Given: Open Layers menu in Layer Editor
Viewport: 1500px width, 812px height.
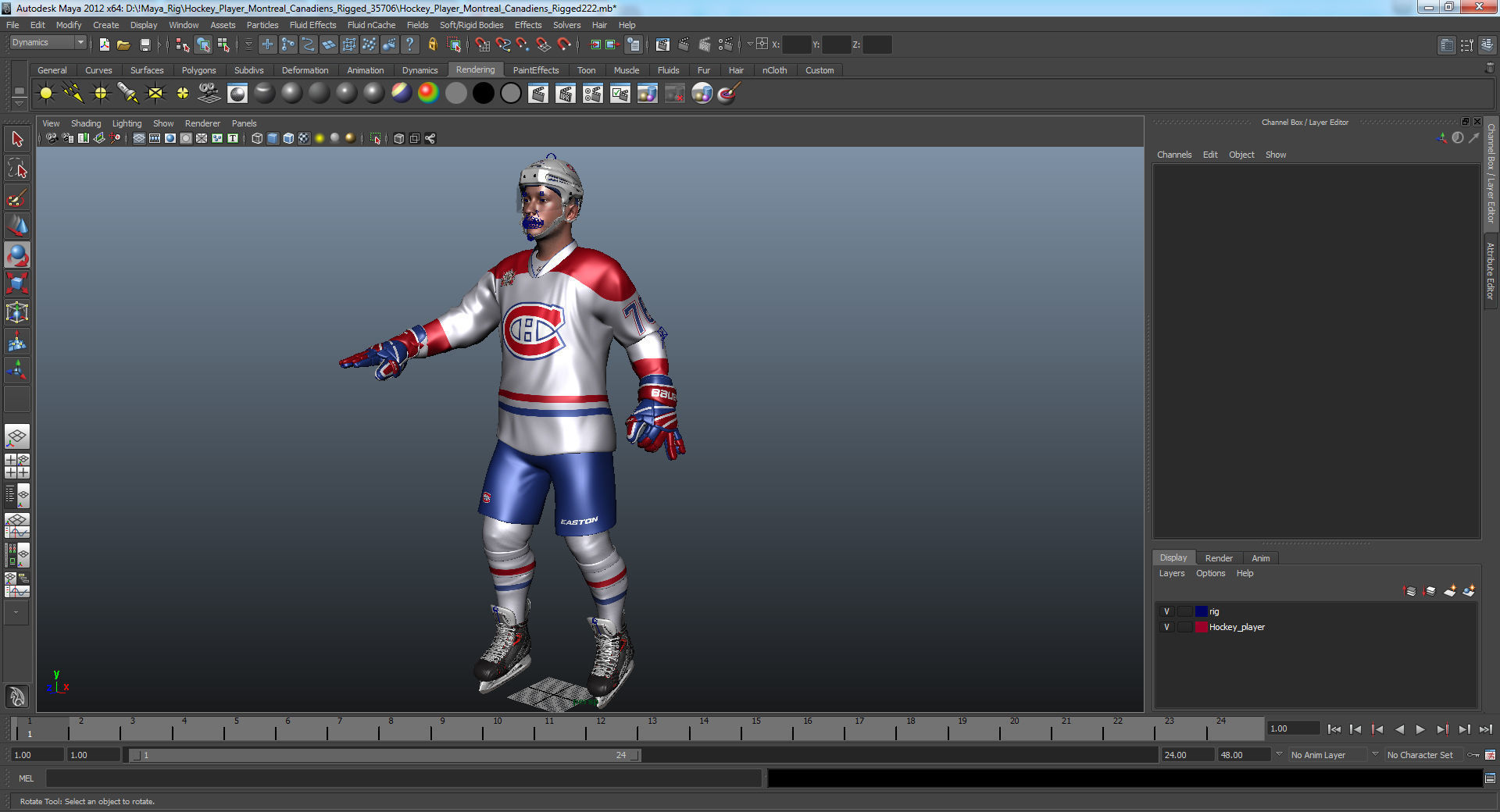Looking at the screenshot, I should pos(1171,573).
